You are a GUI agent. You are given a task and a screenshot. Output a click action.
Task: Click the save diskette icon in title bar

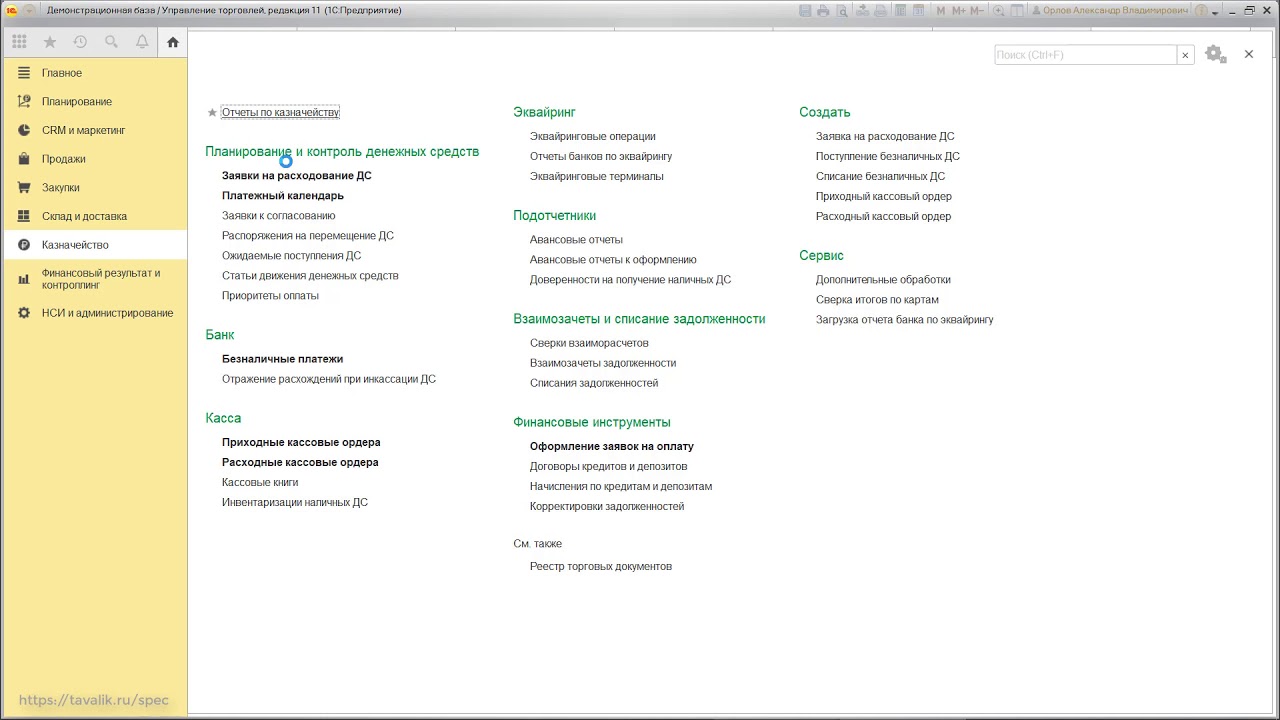click(x=805, y=10)
